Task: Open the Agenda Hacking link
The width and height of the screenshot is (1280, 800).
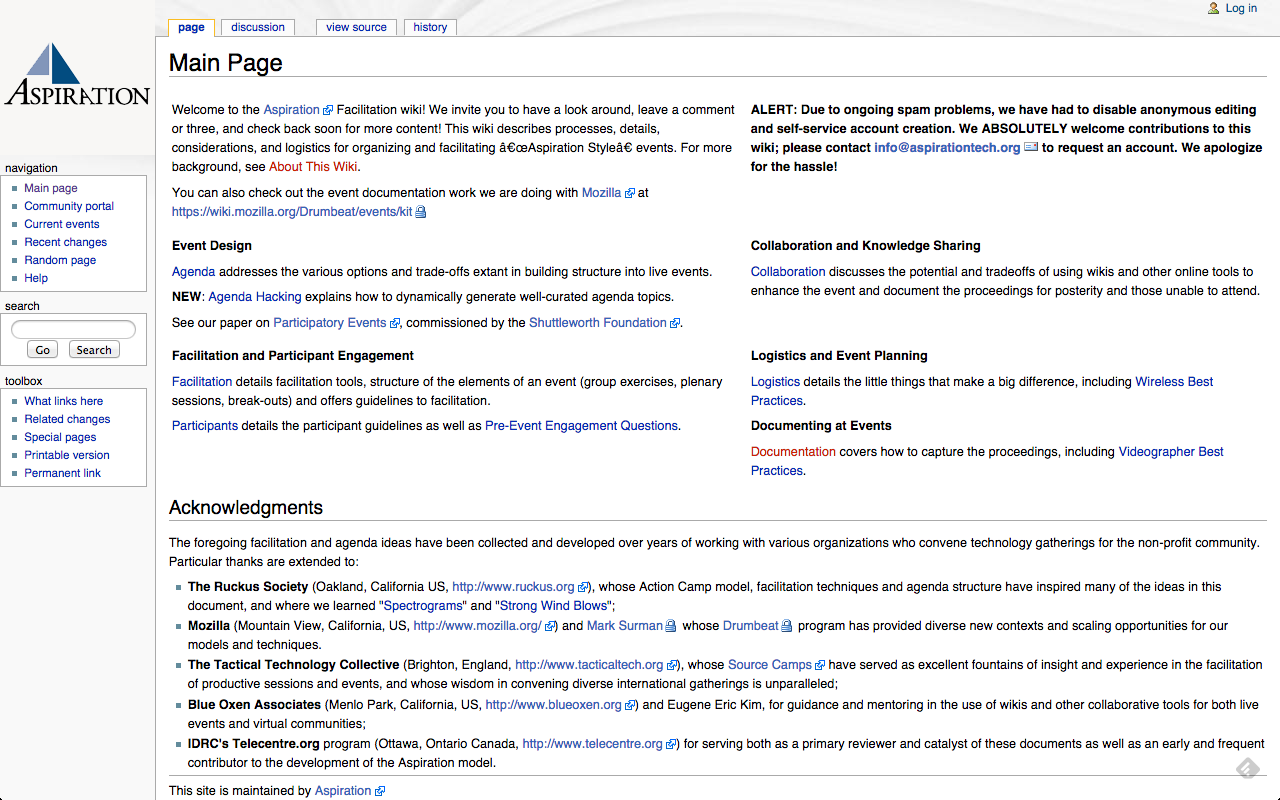Action: [254, 297]
